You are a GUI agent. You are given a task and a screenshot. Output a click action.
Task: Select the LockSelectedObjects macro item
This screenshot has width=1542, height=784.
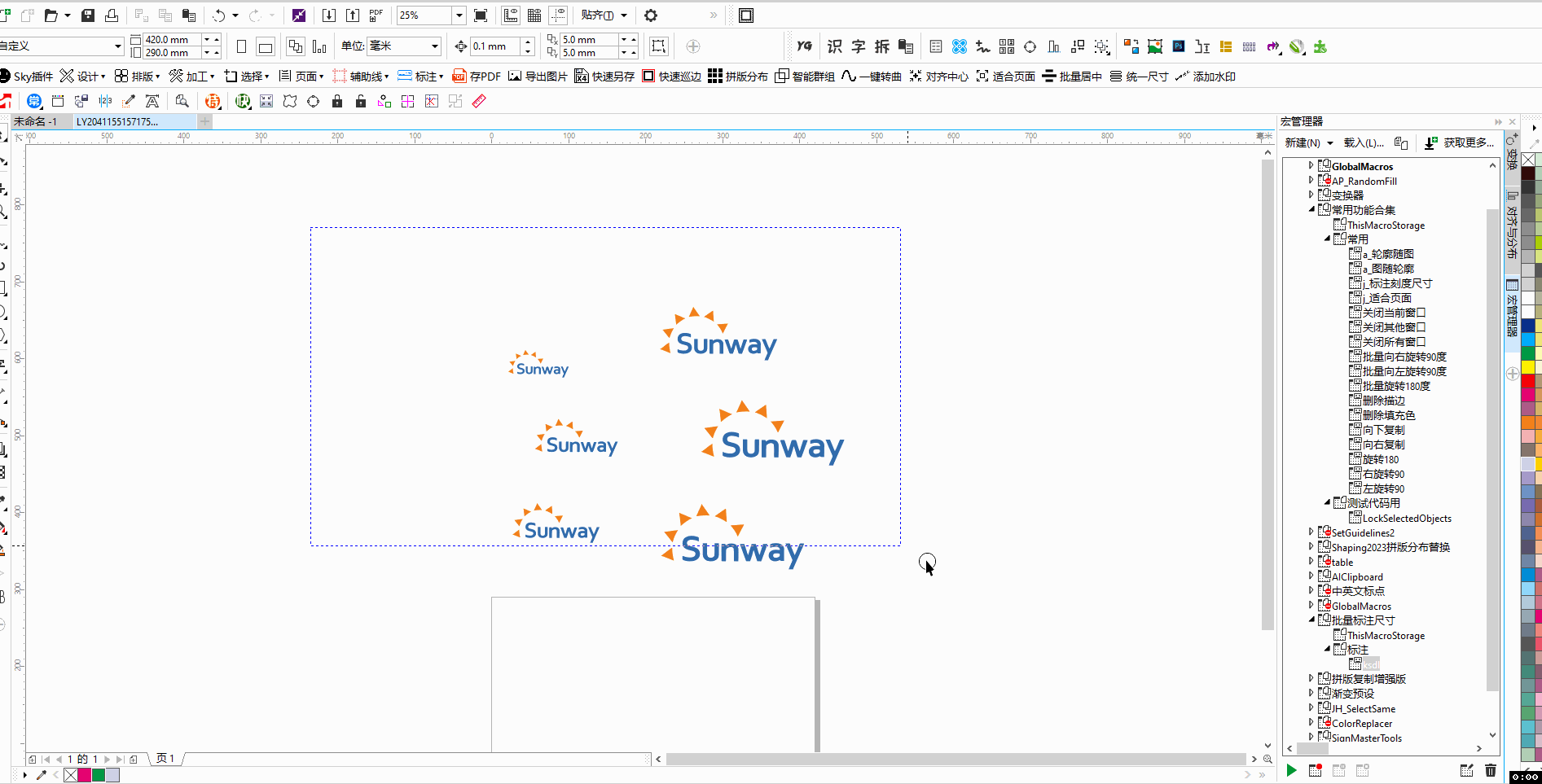tap(1407, 518)
